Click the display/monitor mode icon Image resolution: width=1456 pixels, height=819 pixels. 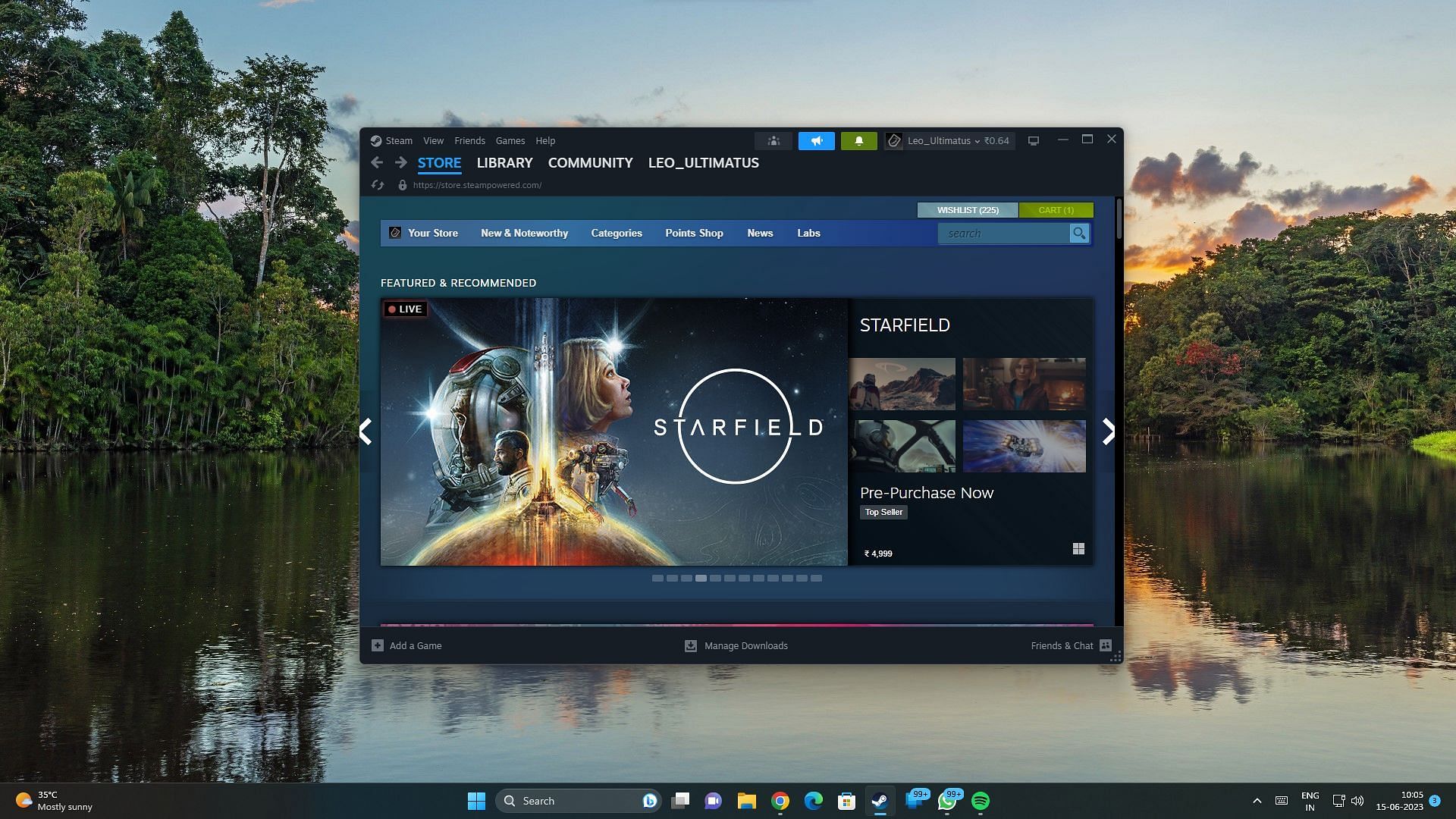tap(1031, 140)
